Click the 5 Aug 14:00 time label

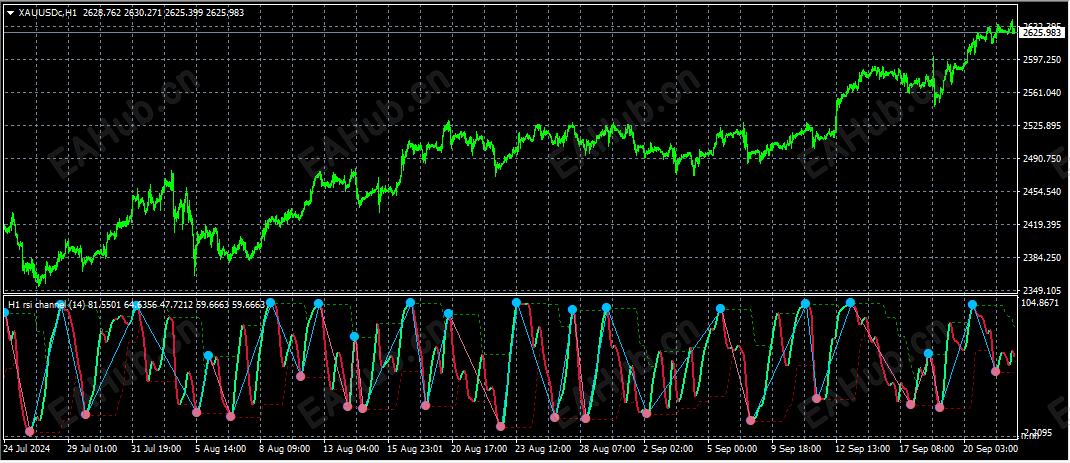(x=220, y=449)
